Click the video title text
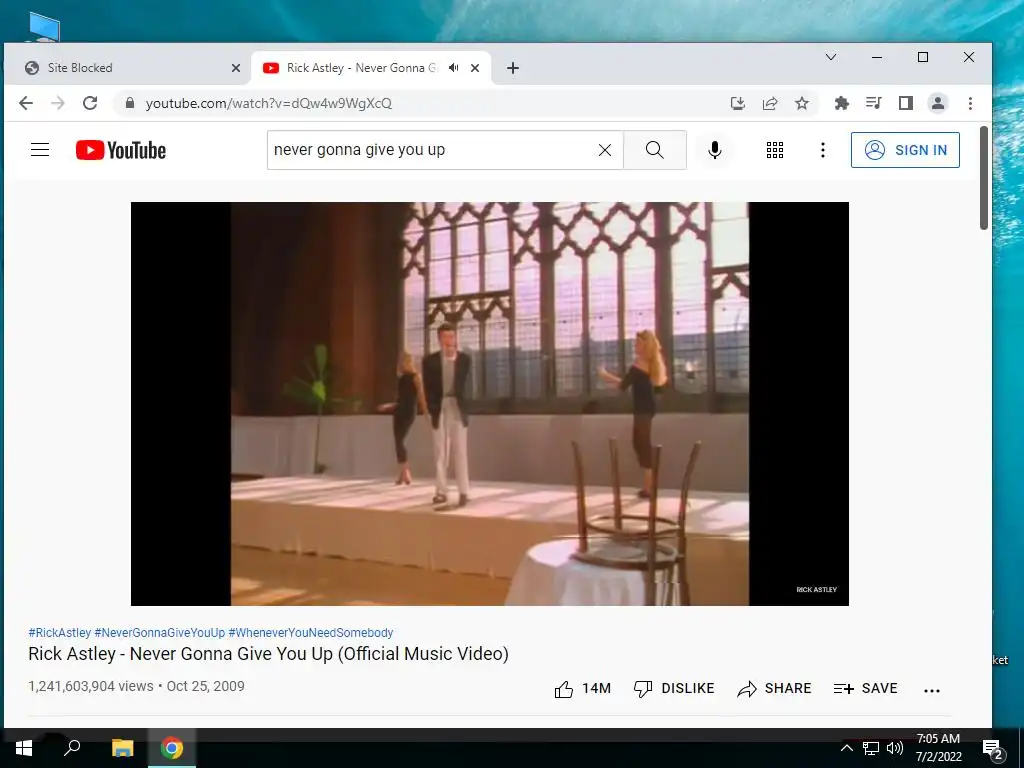This screenshot has height=768, width=1024. (x=268, y=654)
